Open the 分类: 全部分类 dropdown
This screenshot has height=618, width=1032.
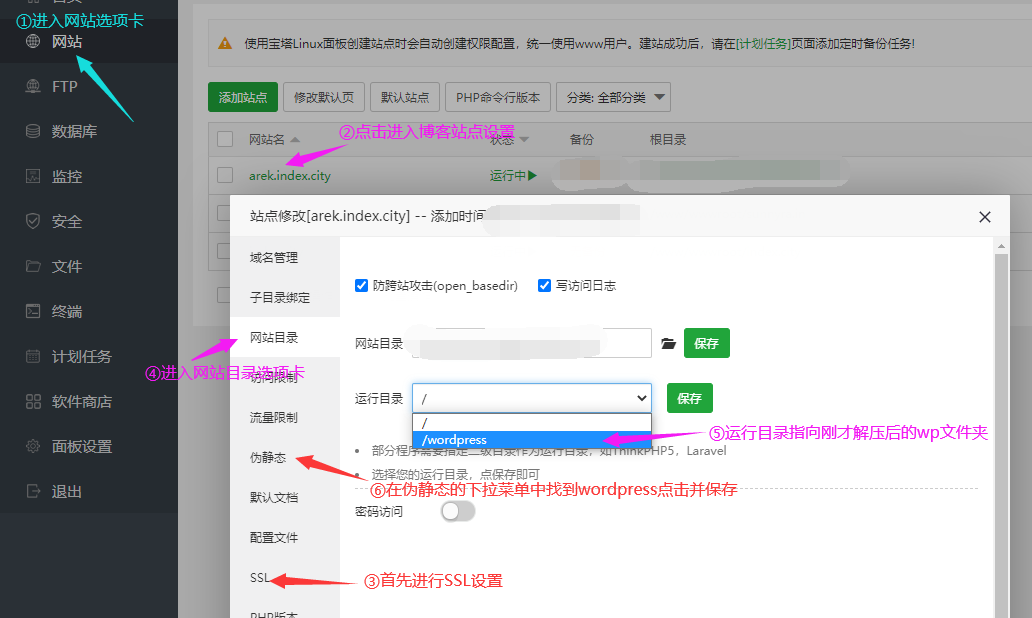[x=613, y=97]
